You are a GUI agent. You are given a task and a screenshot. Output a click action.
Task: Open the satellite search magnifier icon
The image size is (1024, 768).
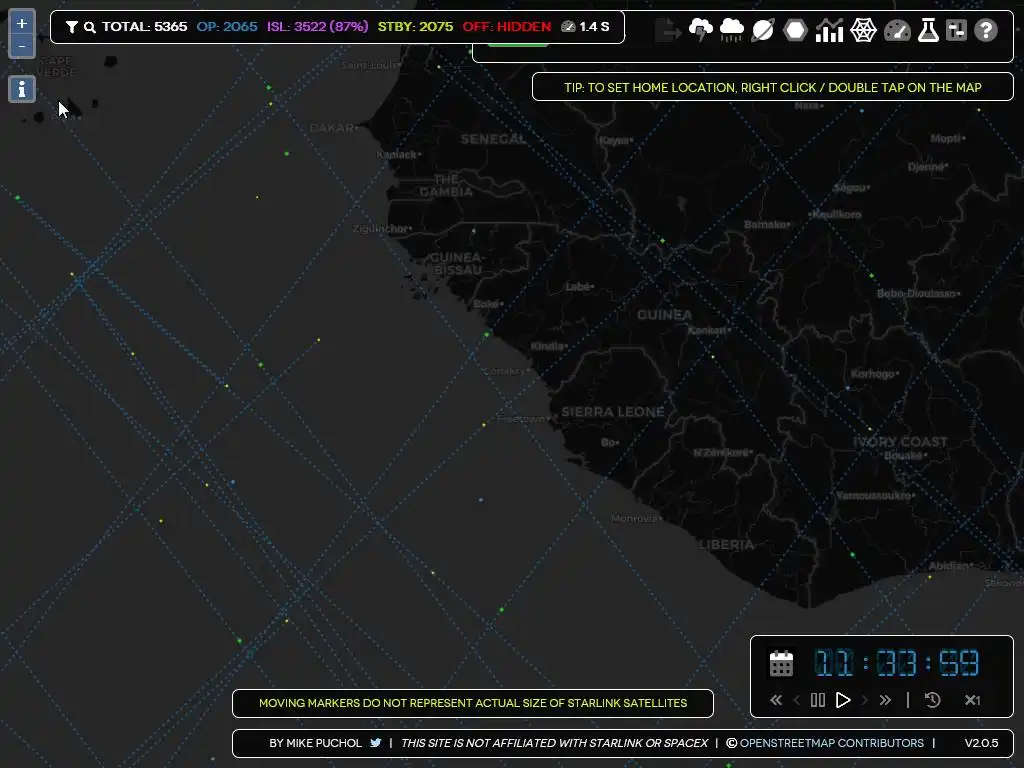89,27
